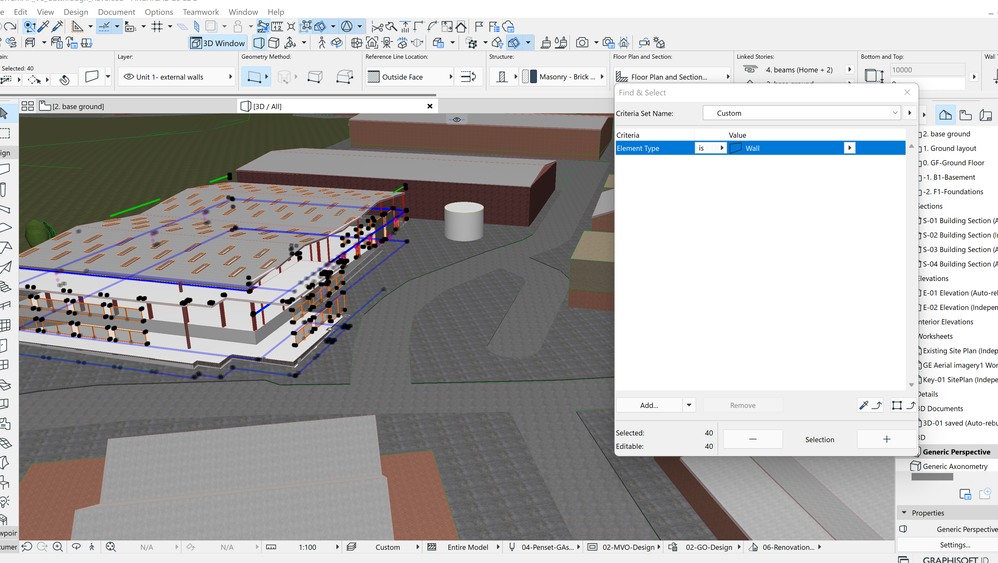Select Generic Axonometry in the navigator
This screenshot has width=998, height=563.
pyautogui.click(x=954, y=466)
